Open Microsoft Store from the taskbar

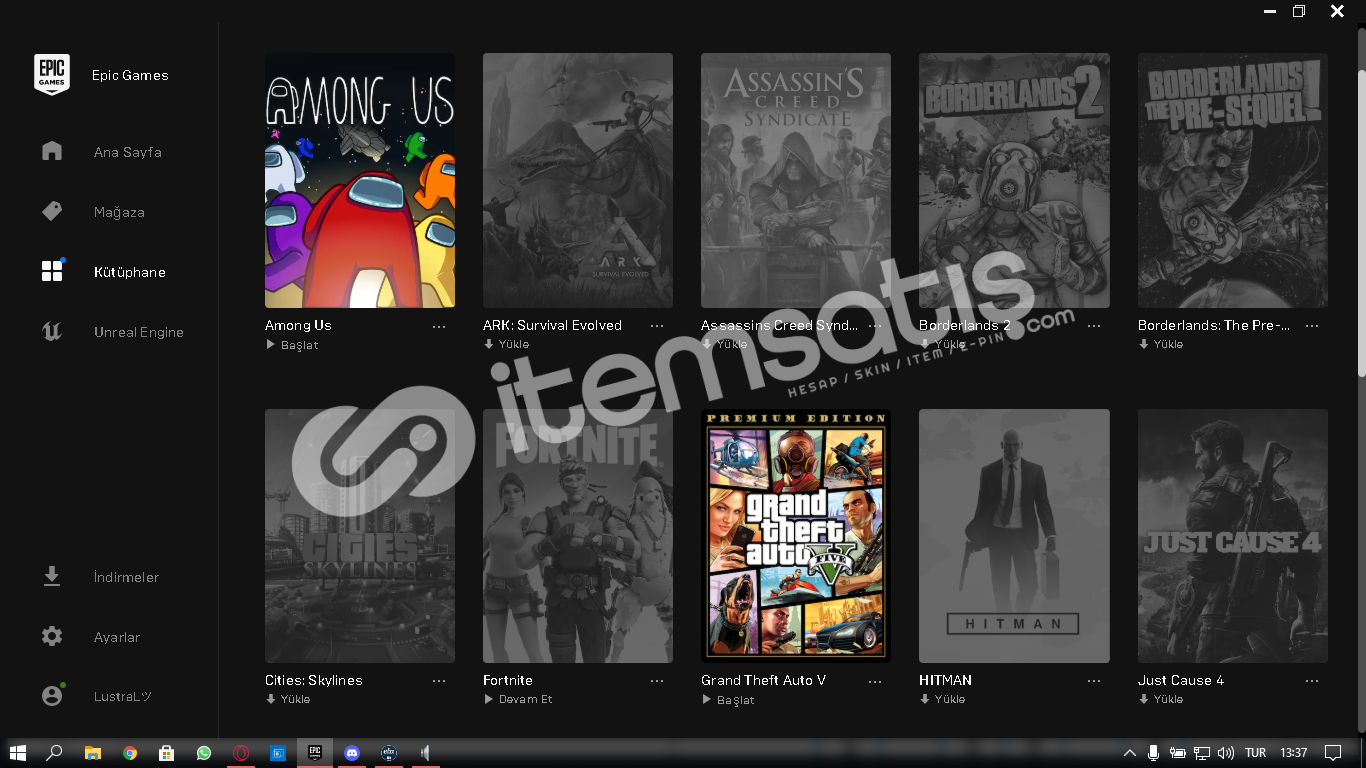tap(167, 752)
